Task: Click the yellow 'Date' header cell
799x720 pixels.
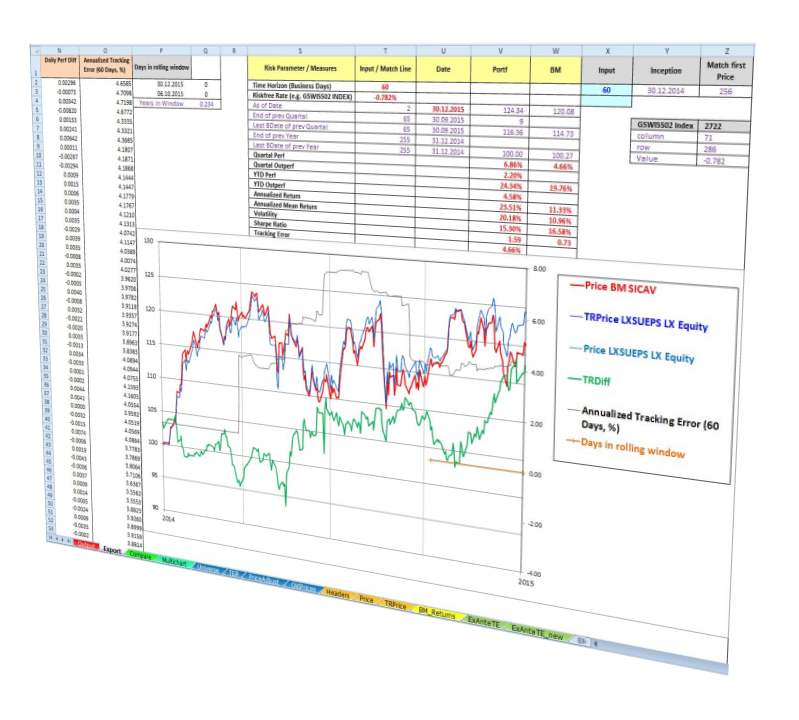Action: tap(443, 69)
